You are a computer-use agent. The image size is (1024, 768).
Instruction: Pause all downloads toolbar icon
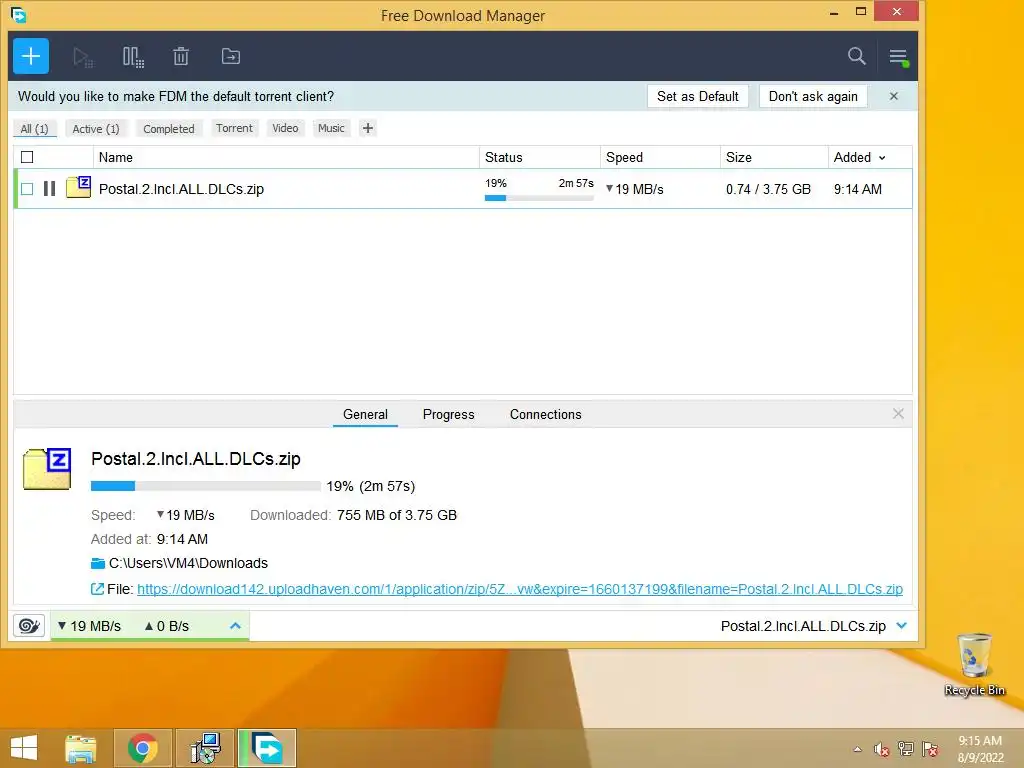(133, 57)
